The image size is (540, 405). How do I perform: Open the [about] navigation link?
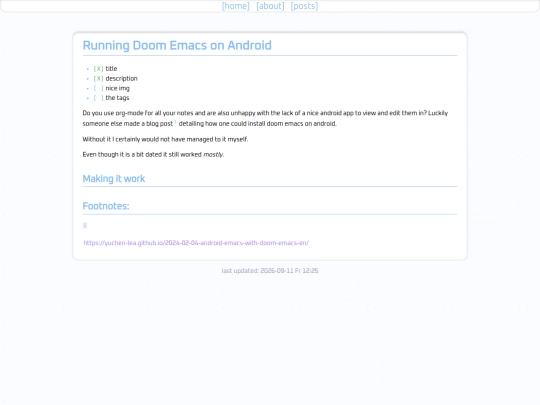point(270,6)
